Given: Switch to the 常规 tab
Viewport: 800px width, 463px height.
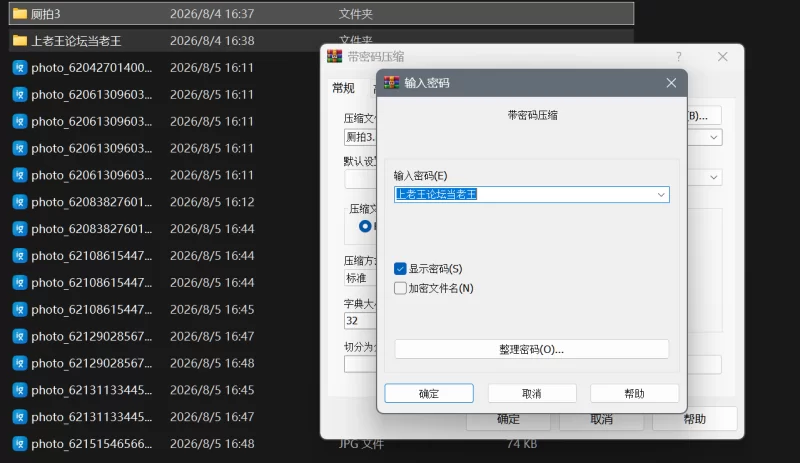Looking at the screenshot, I should tap(343, 88).
